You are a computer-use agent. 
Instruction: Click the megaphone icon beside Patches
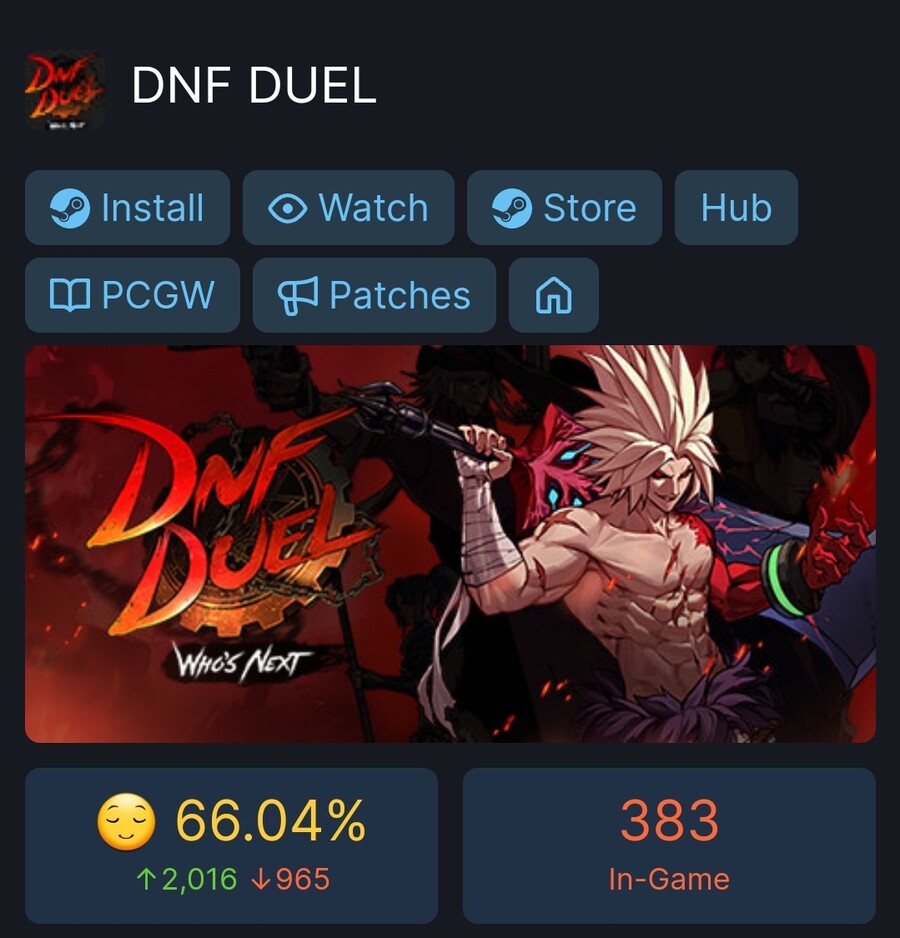[x=298, y=296]
